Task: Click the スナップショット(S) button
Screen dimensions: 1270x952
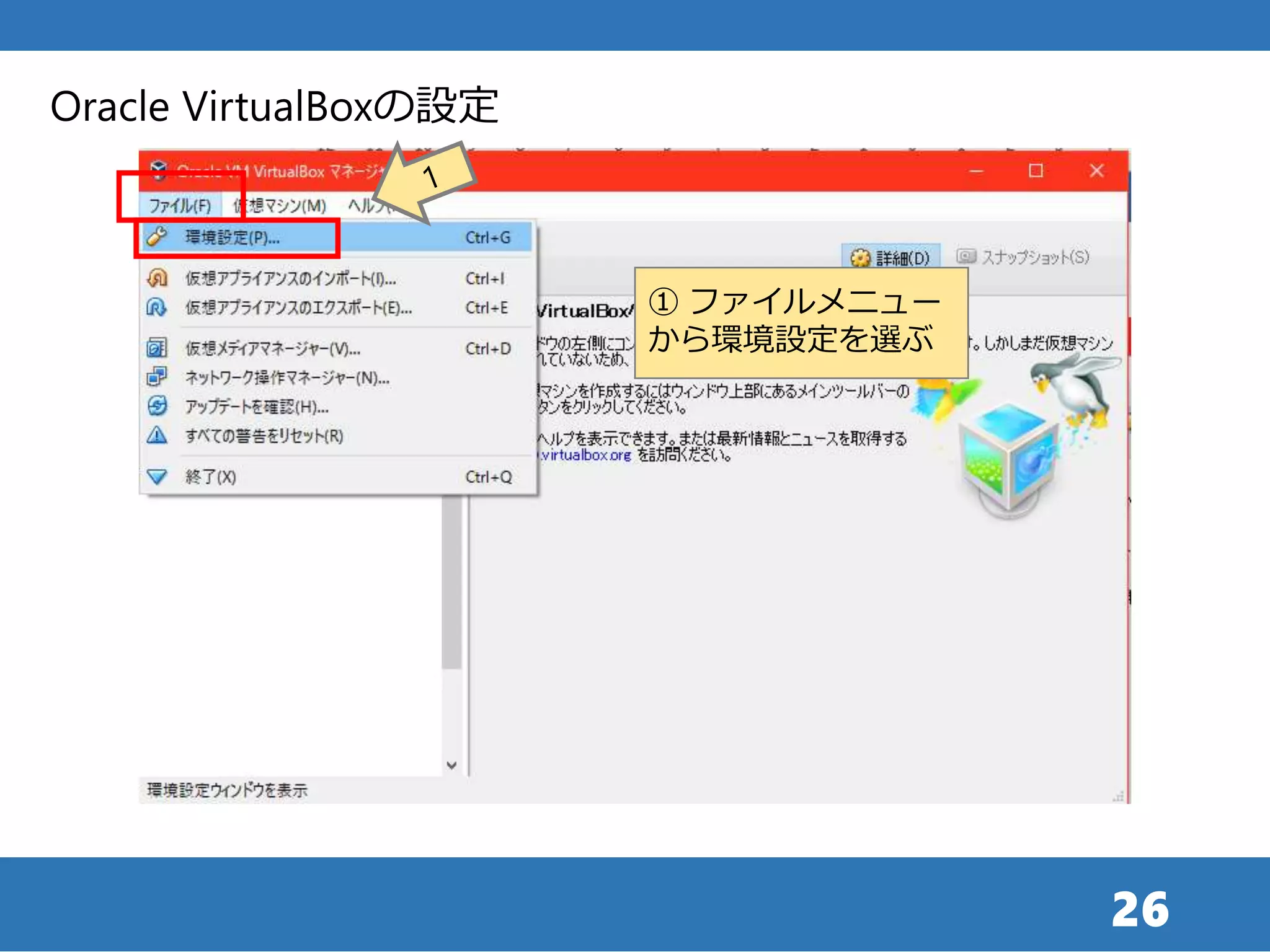Action: click(1023, 257)
